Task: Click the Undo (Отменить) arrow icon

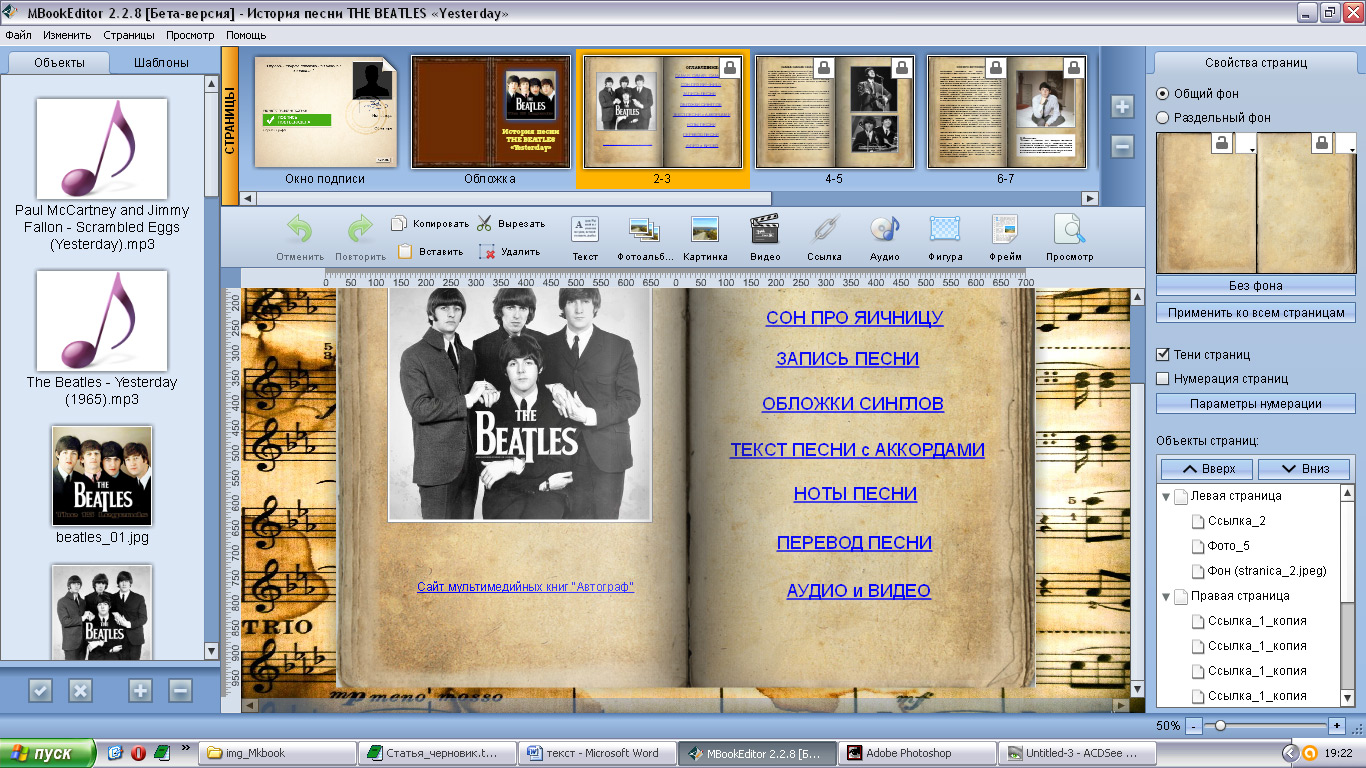Action: pyautogui.click(x=300, y=229)
